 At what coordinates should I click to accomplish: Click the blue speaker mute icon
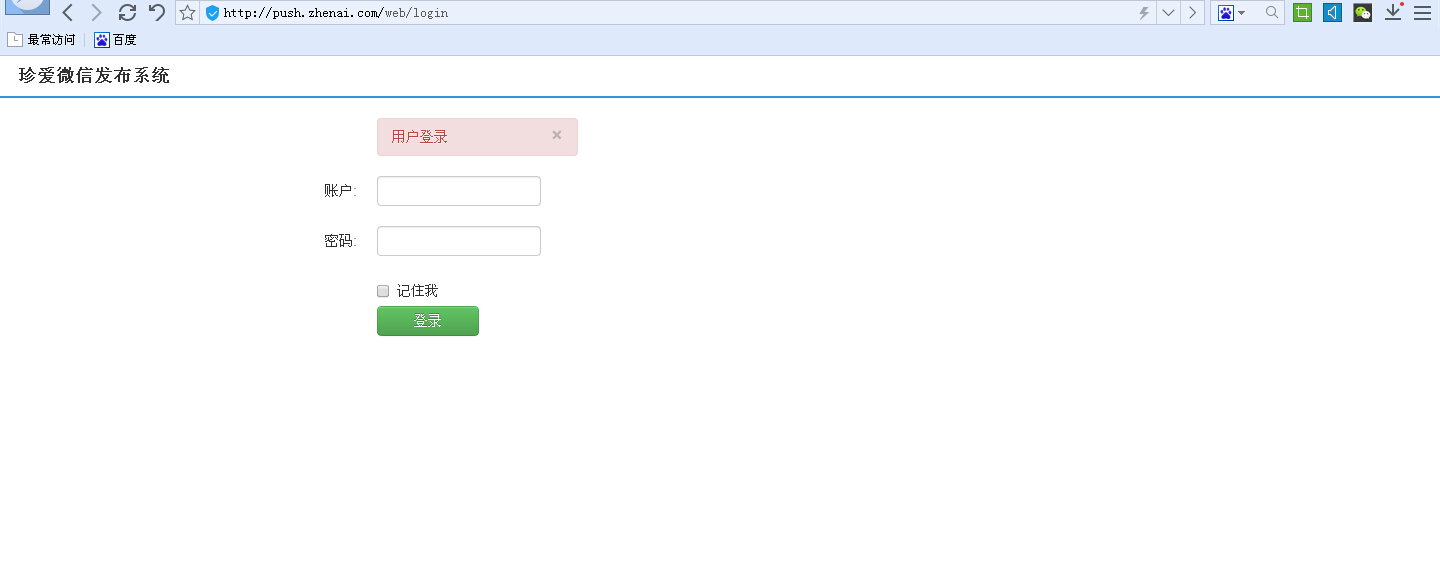(1332, 13)
